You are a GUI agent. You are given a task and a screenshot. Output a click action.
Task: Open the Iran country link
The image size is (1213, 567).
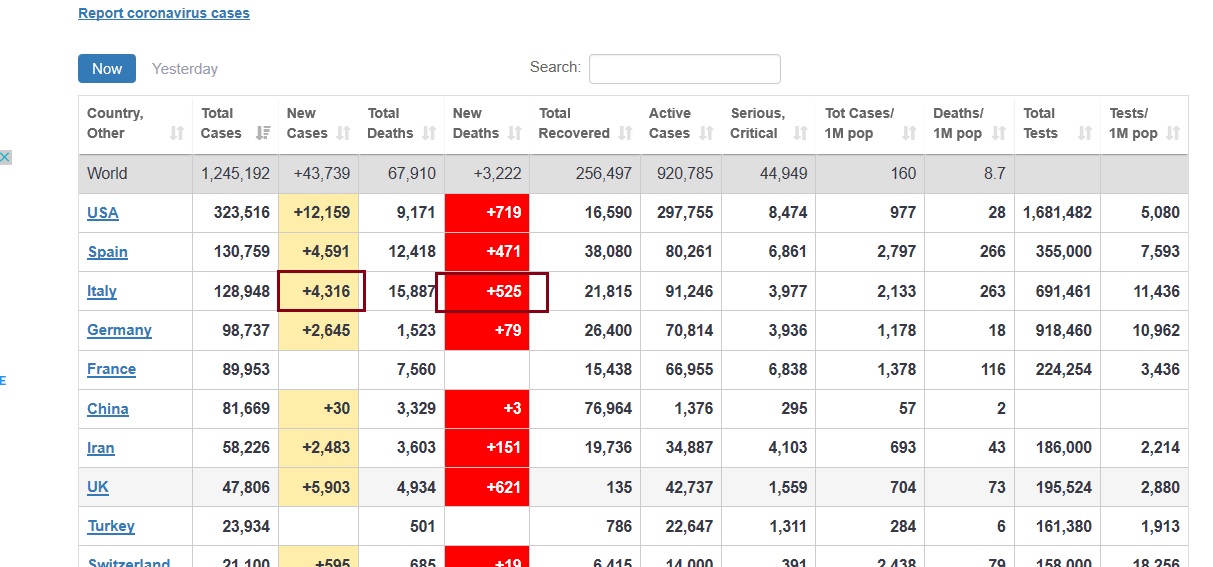pyautogui.click(x=101, y=448)
